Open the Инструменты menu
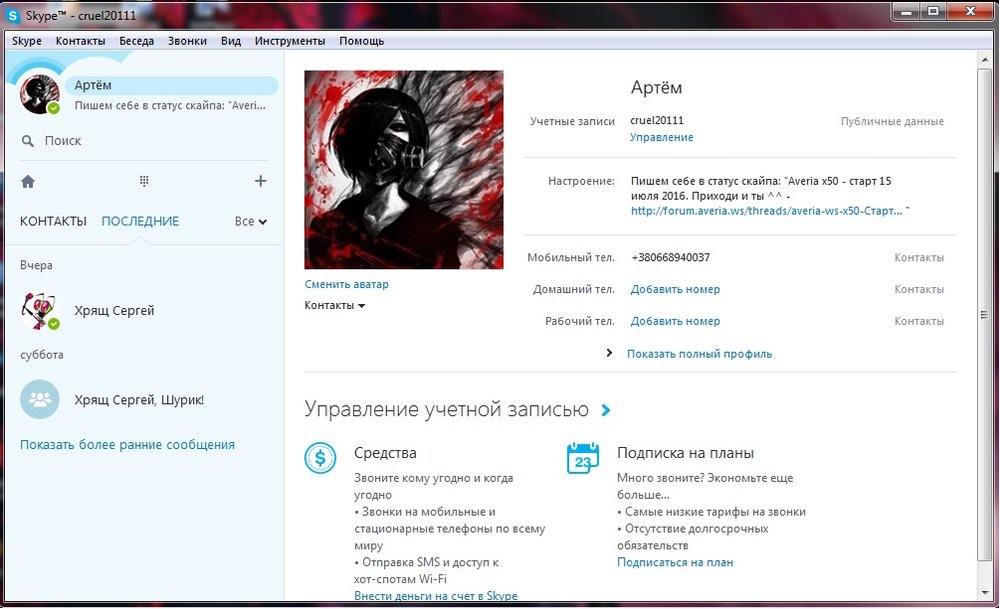Screen dimensions: 1000x609 [x=290, y=41]
